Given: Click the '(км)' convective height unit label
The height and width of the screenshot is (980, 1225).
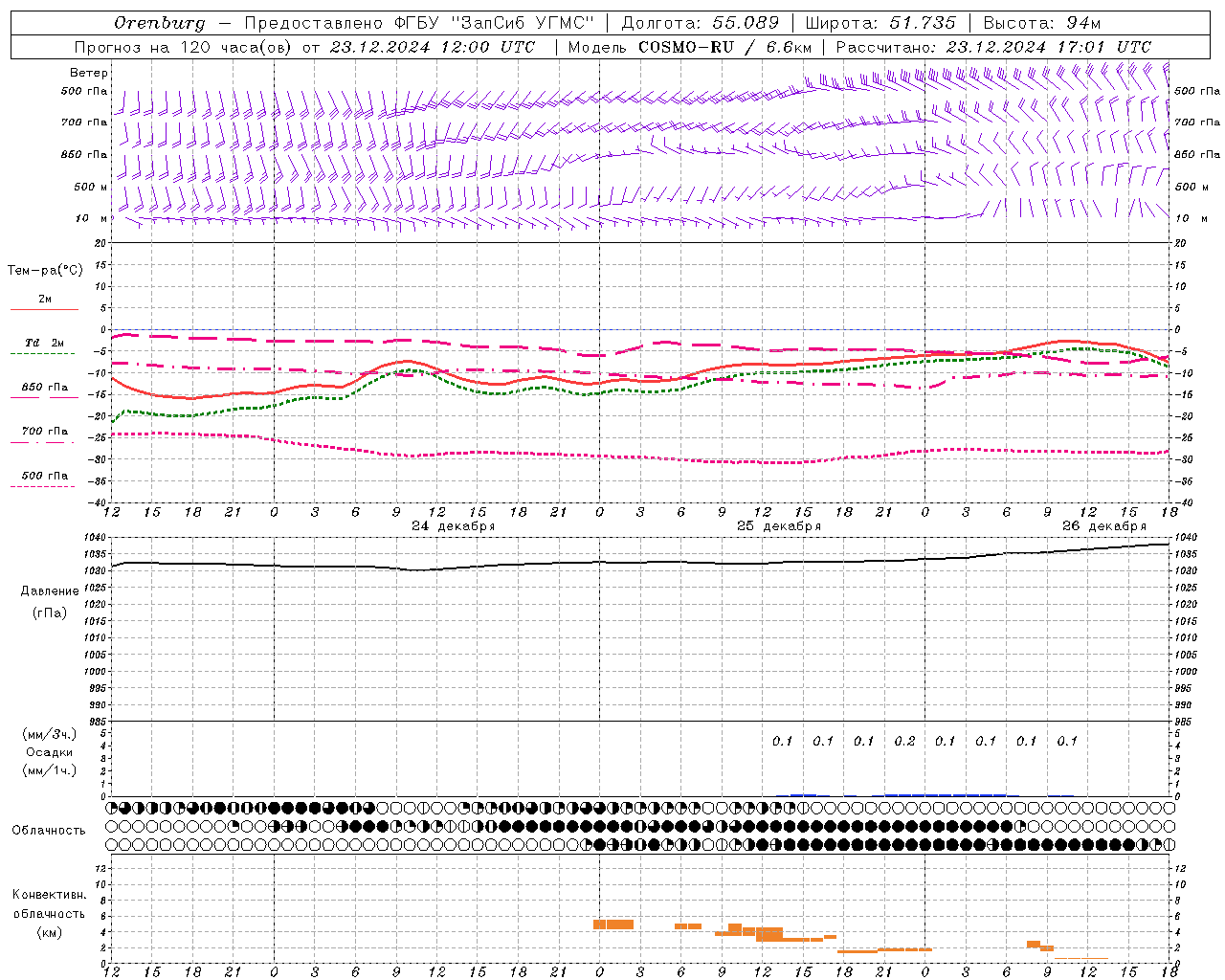Looking at the screenshot, I should point(50,932).
